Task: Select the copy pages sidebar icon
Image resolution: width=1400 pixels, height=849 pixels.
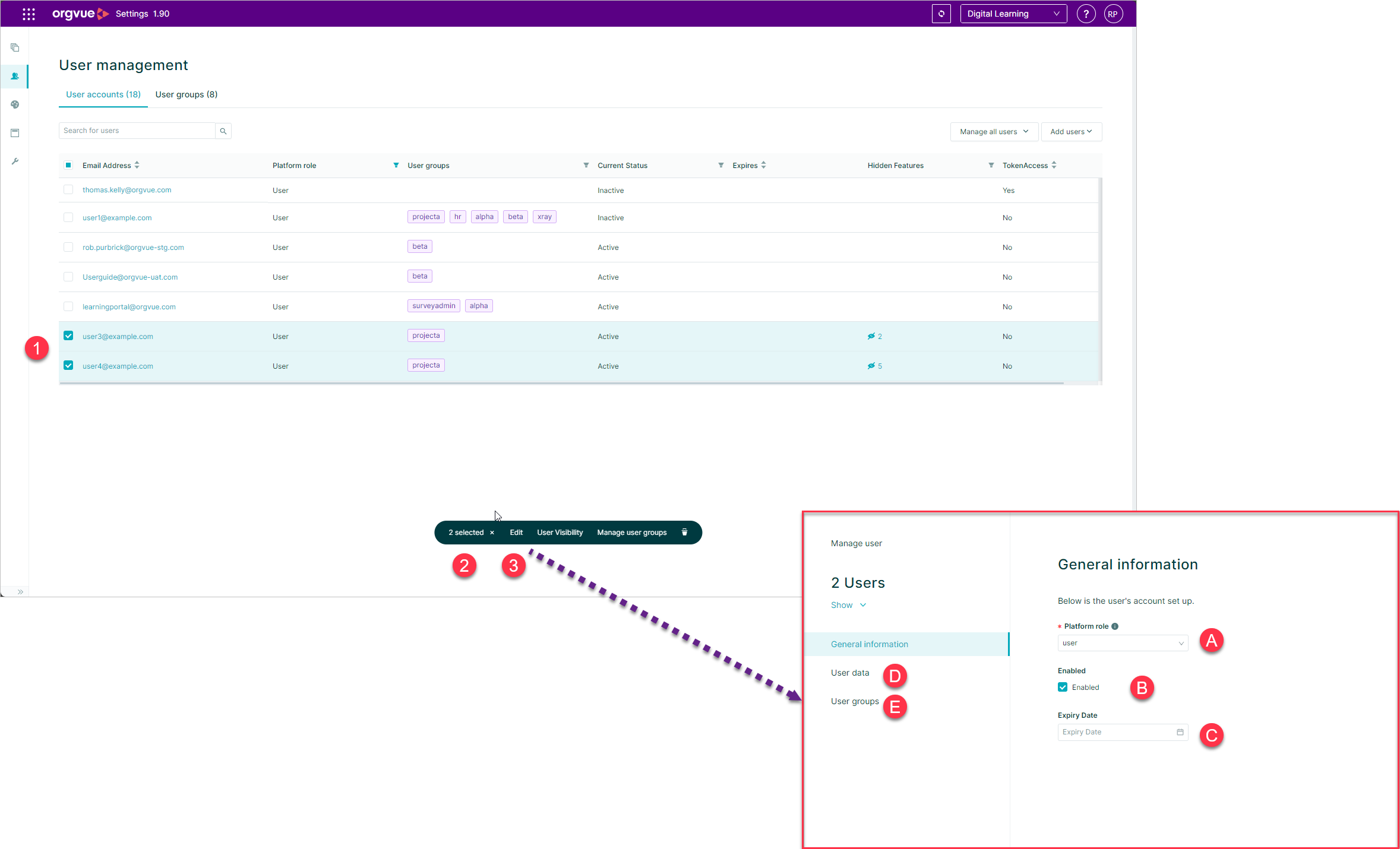Action: click(15, 47)
